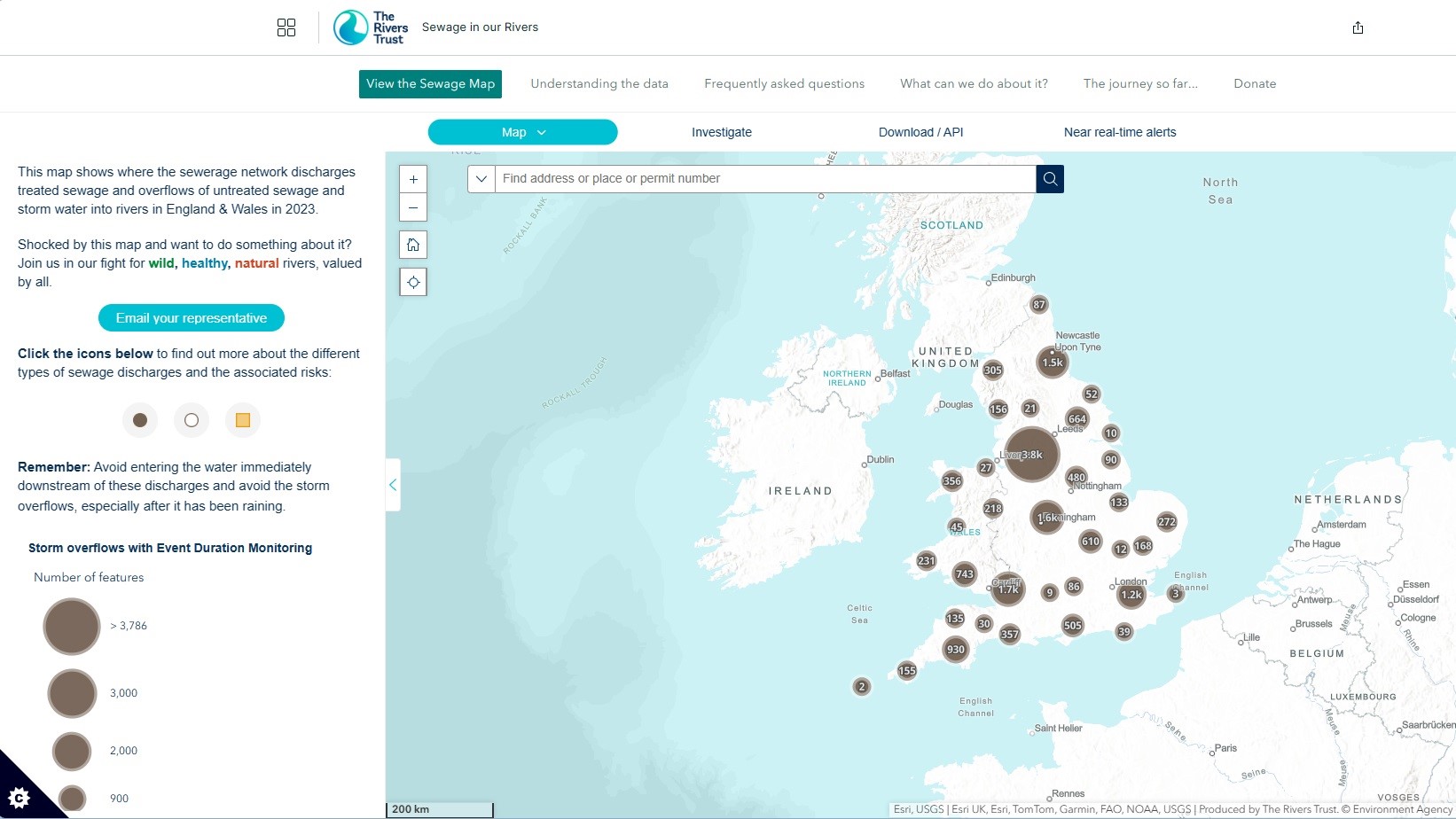Viewport: 1456px width, 819px height.
Task: Click the 505 cluster on south coast
Action: (1073, 625)
